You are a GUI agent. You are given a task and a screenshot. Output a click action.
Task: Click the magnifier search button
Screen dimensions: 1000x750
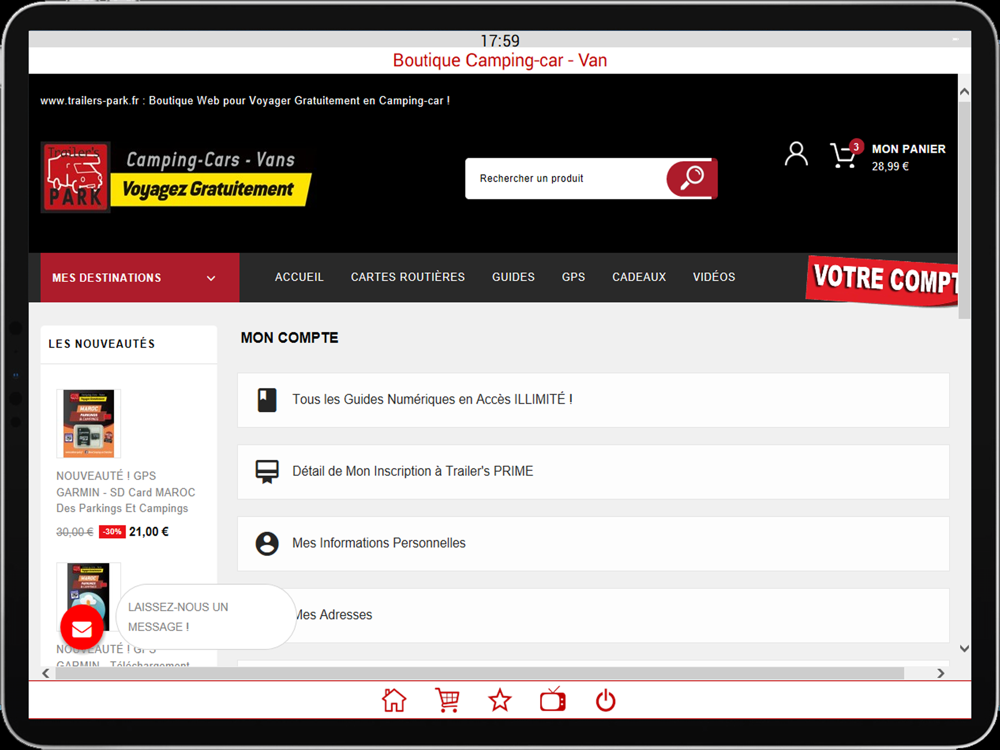[691, 179]
